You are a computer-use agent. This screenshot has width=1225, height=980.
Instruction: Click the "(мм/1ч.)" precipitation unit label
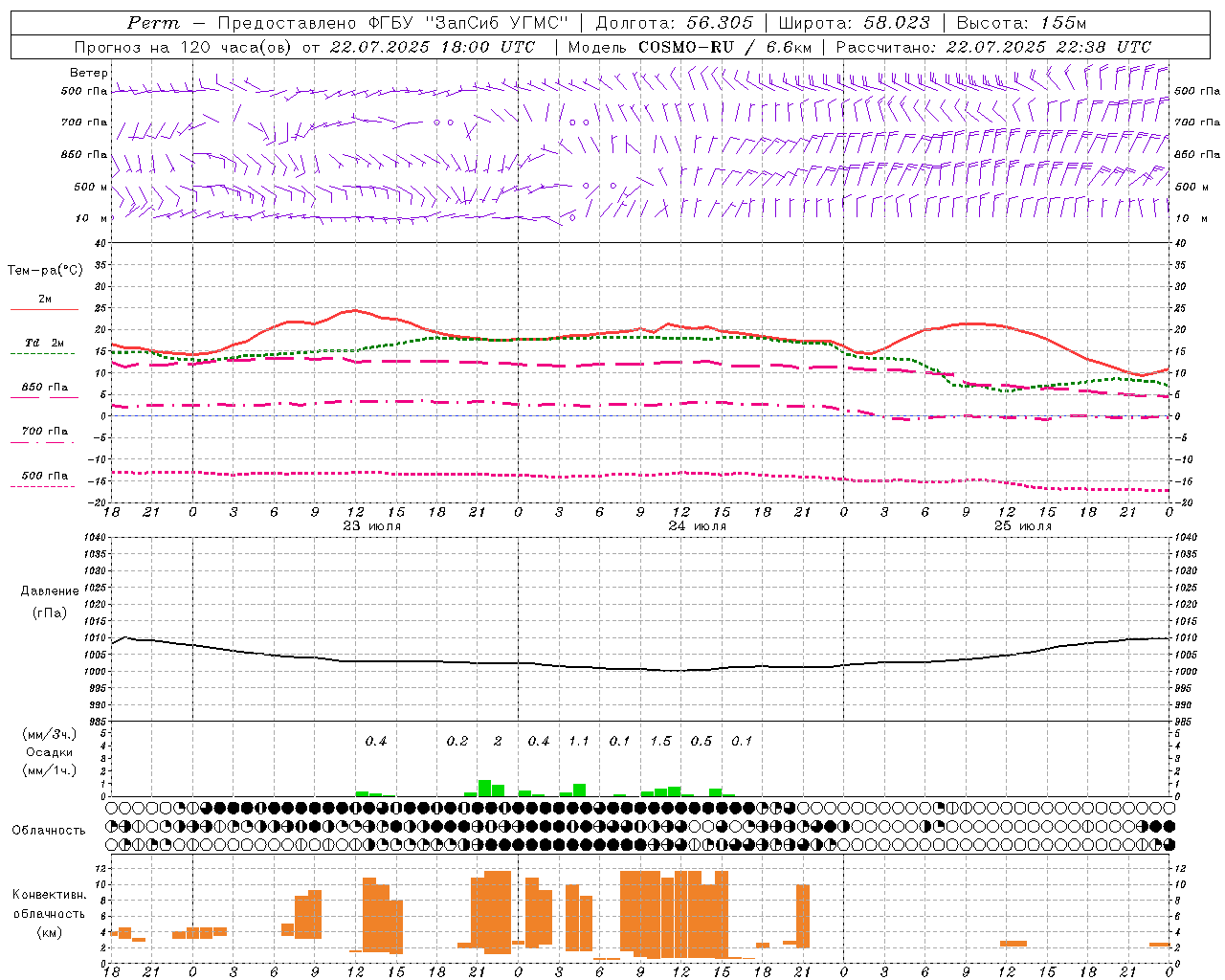click(x=49, y=770)
